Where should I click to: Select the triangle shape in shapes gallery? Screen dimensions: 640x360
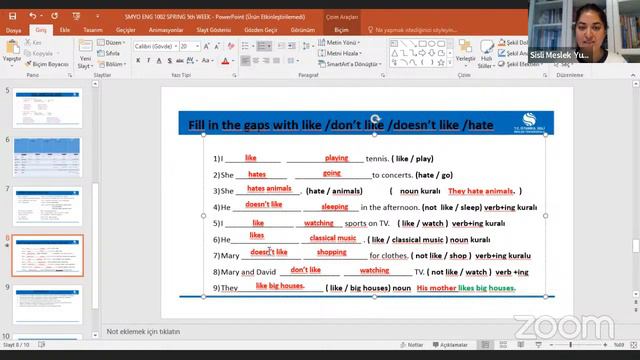394,53
